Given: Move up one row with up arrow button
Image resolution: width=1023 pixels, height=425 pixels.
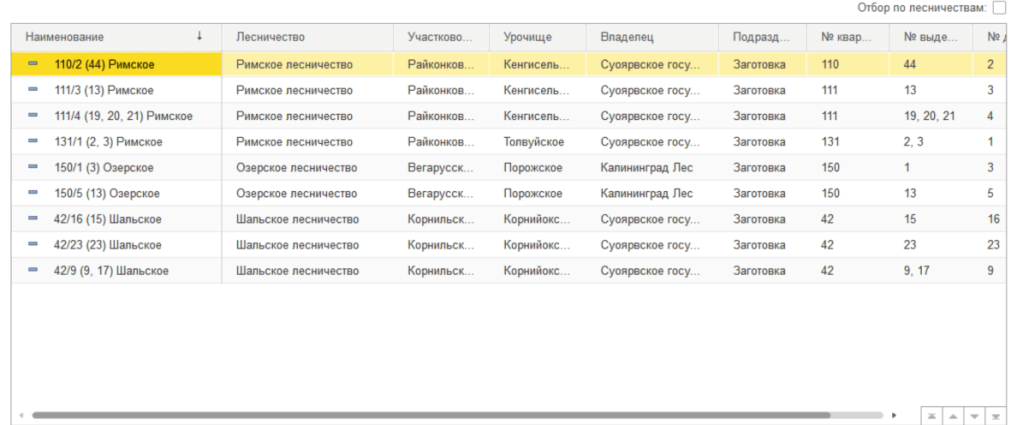Looking at the screenshot, I should pyautogui.click(x=953, y=416).
